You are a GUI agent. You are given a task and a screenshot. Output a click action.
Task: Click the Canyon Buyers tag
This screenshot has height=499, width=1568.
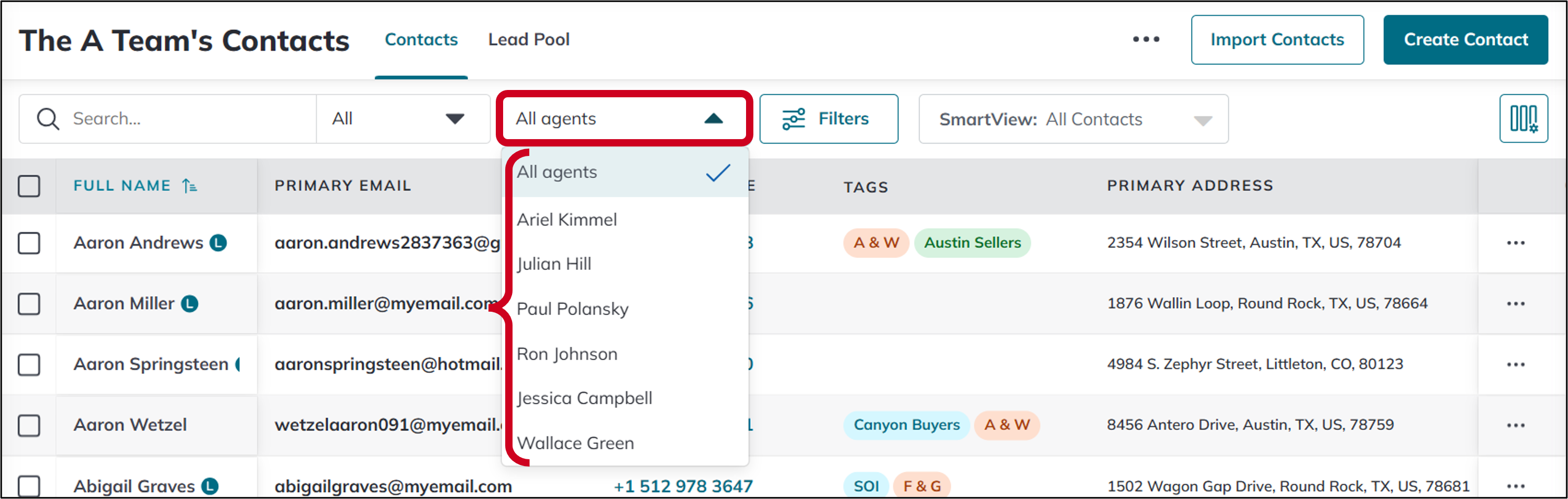[x=906, y=425]
